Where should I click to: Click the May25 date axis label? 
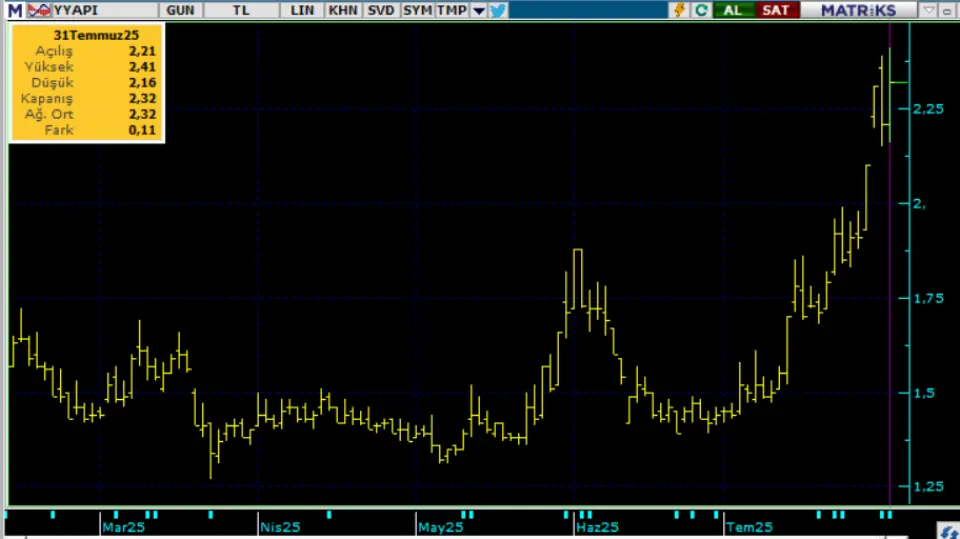441,527
